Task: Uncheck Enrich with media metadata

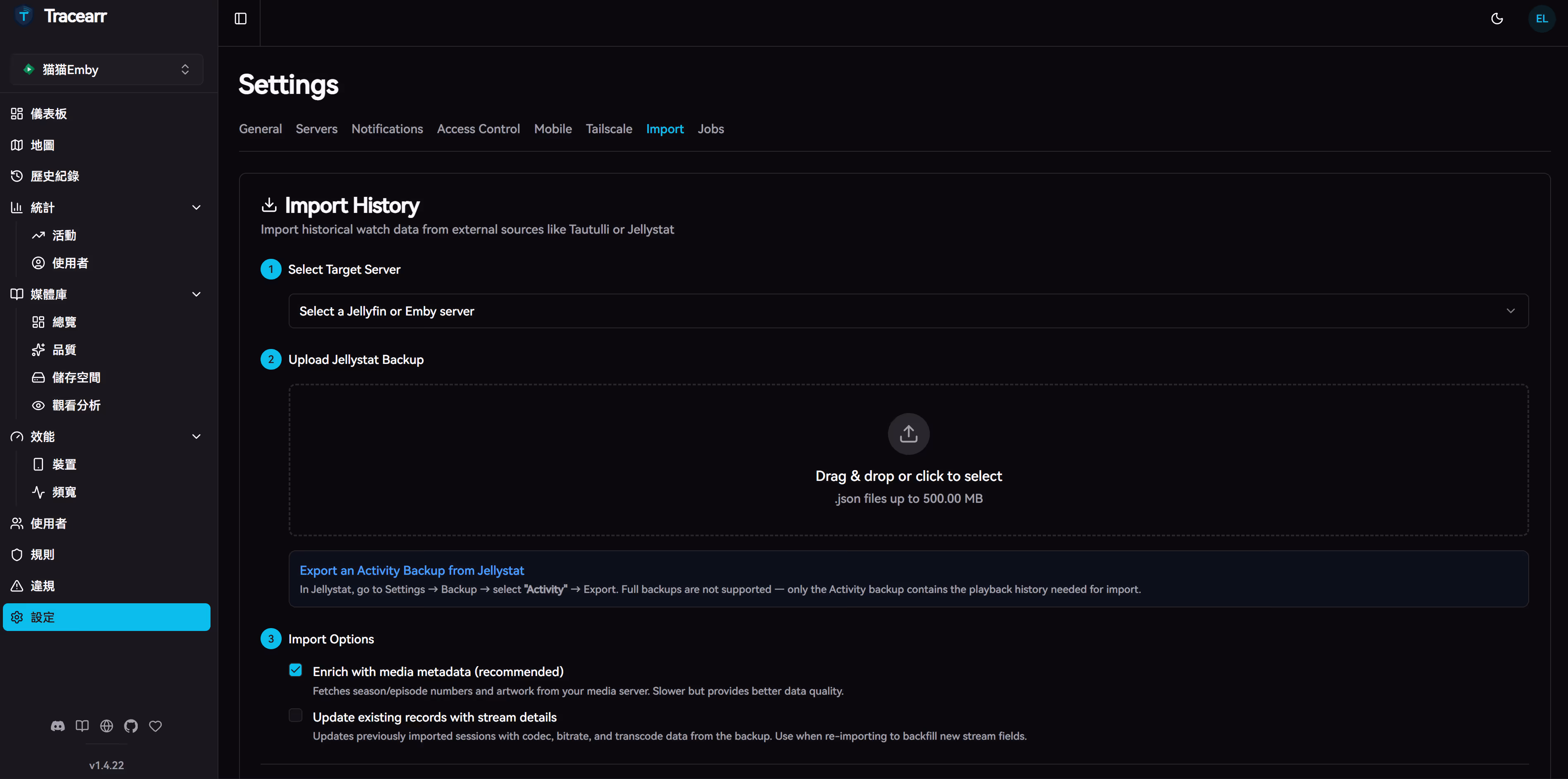Action: click(x=295, y=670)
